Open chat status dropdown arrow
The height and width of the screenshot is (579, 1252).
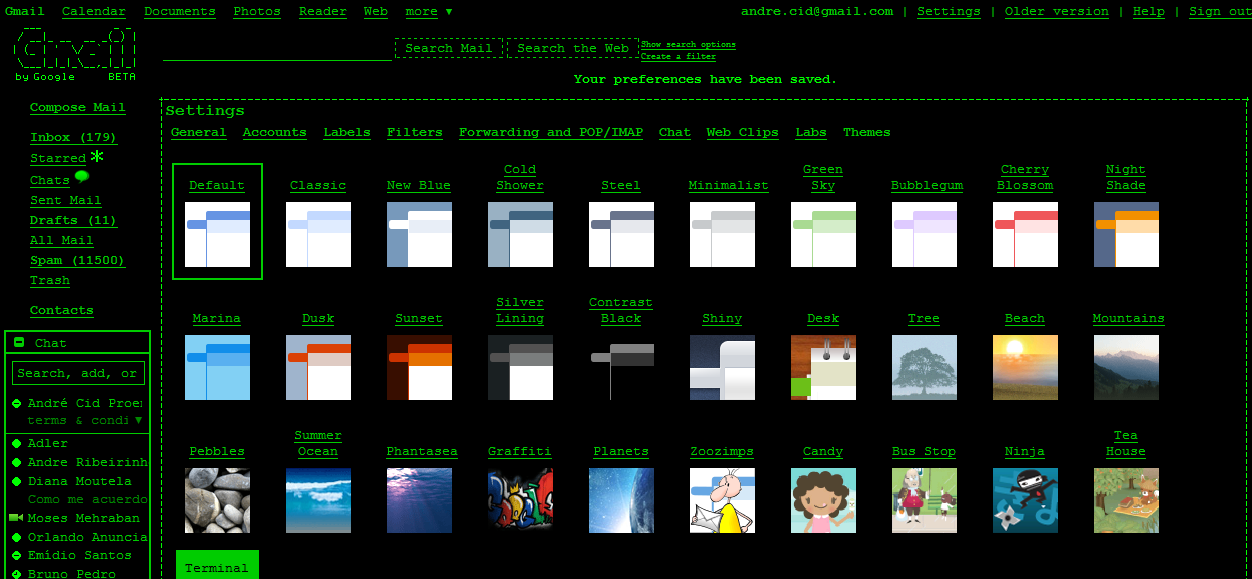[x=138, y=420]
